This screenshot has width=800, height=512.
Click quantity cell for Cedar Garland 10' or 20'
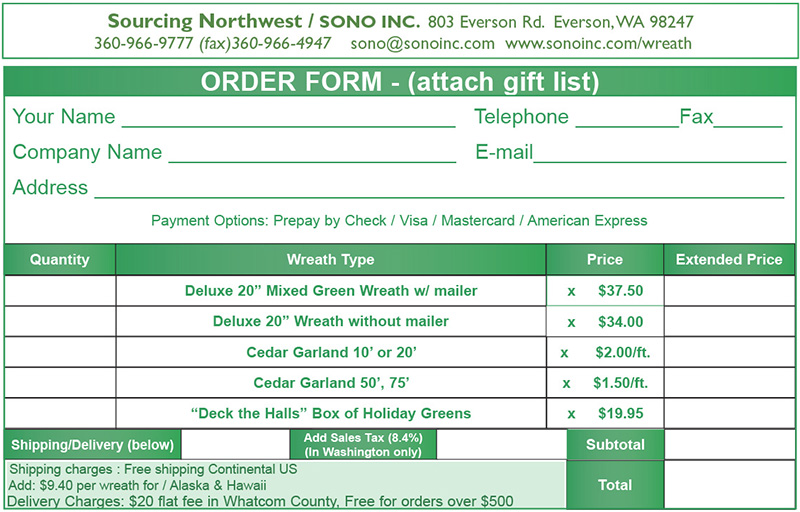click(60, 352)
